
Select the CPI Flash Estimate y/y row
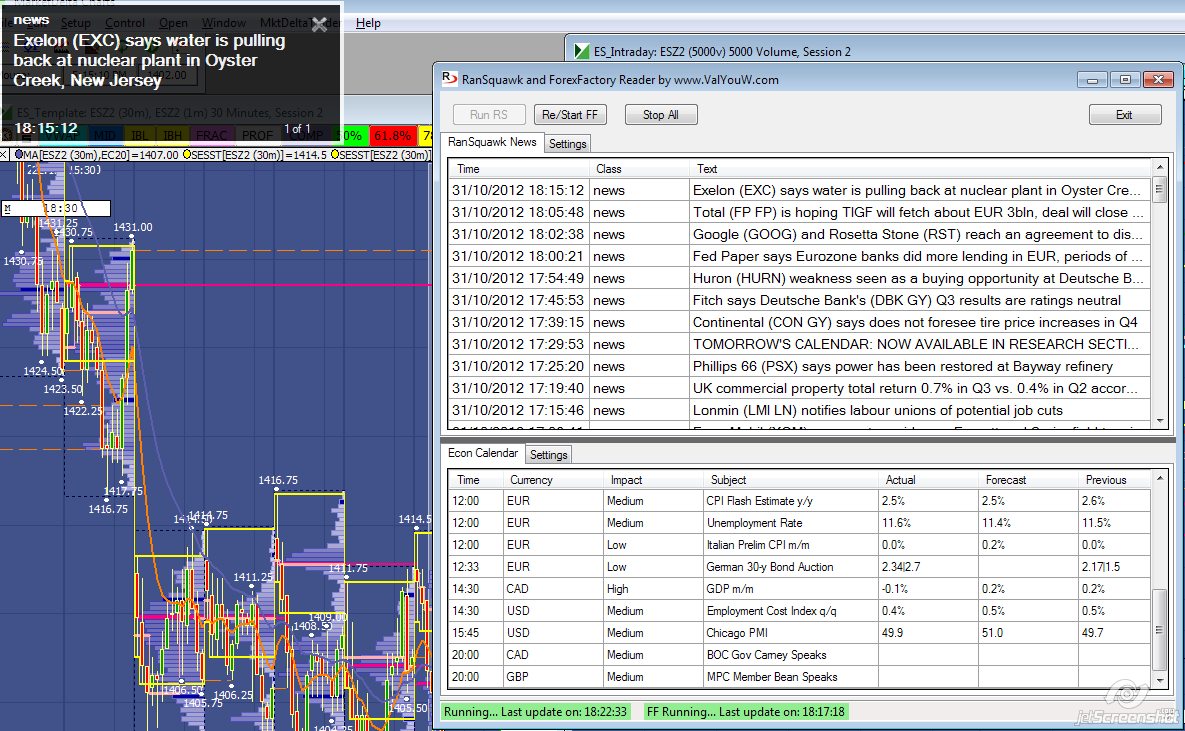tap(800, 500)
